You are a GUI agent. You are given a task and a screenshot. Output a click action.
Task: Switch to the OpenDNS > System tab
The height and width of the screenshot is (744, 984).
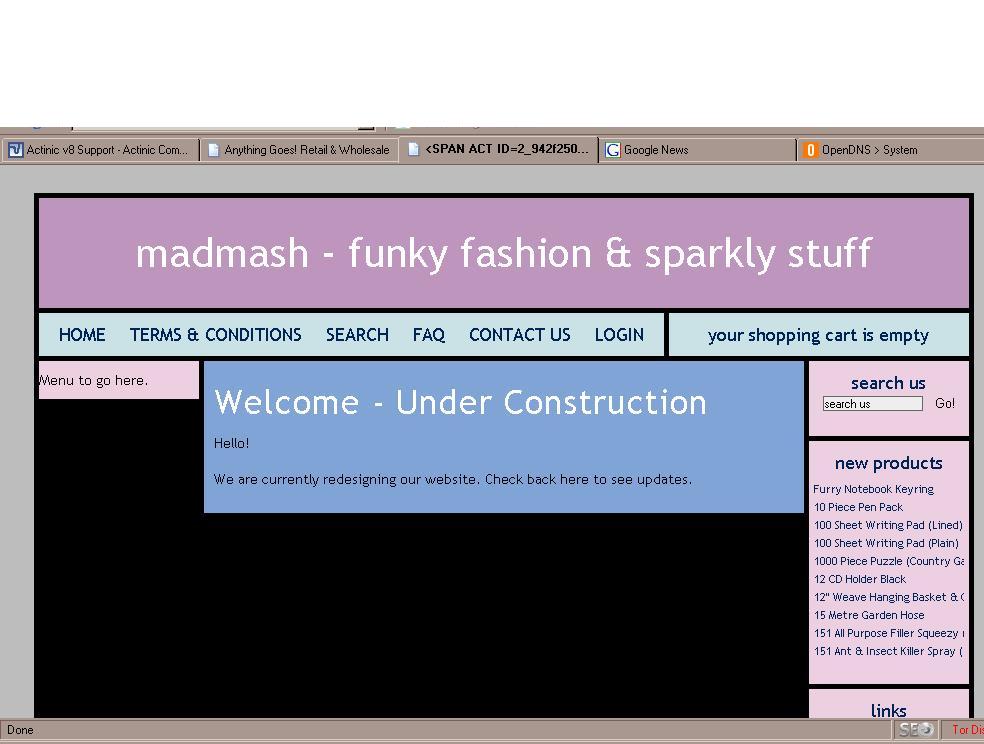[869, 150]
